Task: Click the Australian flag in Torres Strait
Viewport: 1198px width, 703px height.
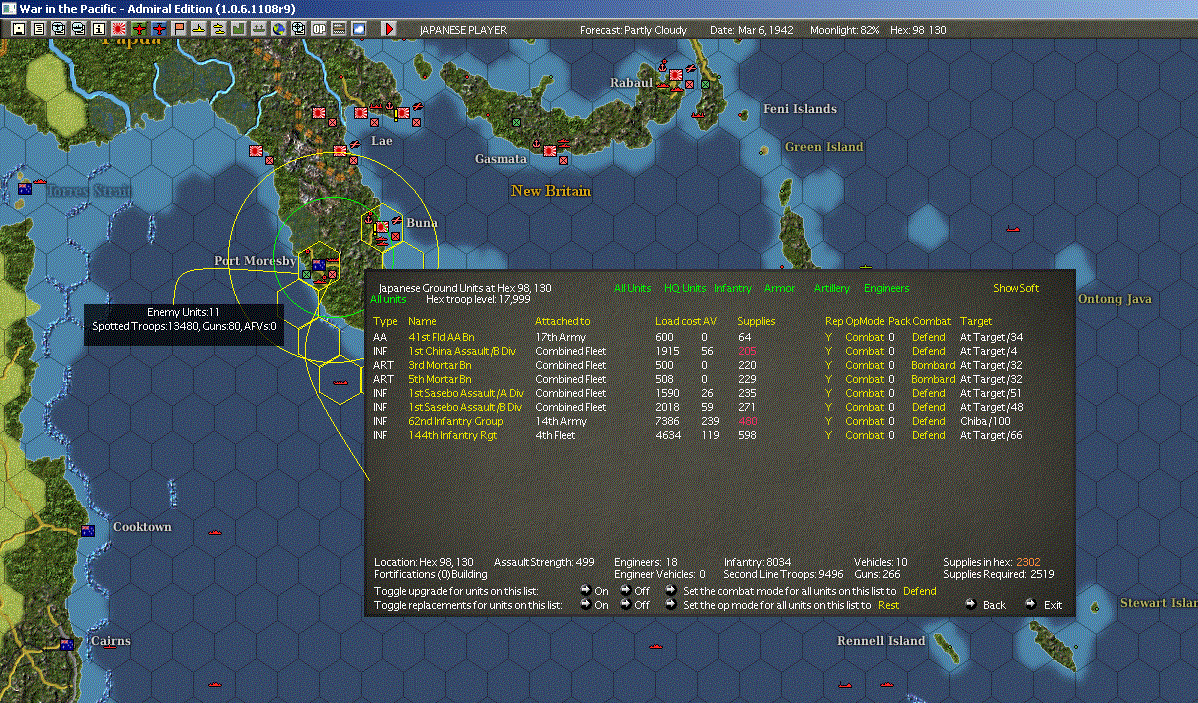Action: click(24, 189)
